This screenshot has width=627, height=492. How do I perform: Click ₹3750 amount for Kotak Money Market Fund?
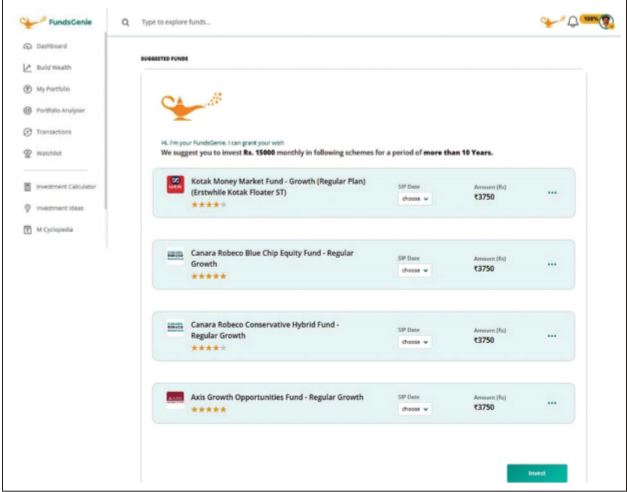pyautogui.click(x=484, y=197)
